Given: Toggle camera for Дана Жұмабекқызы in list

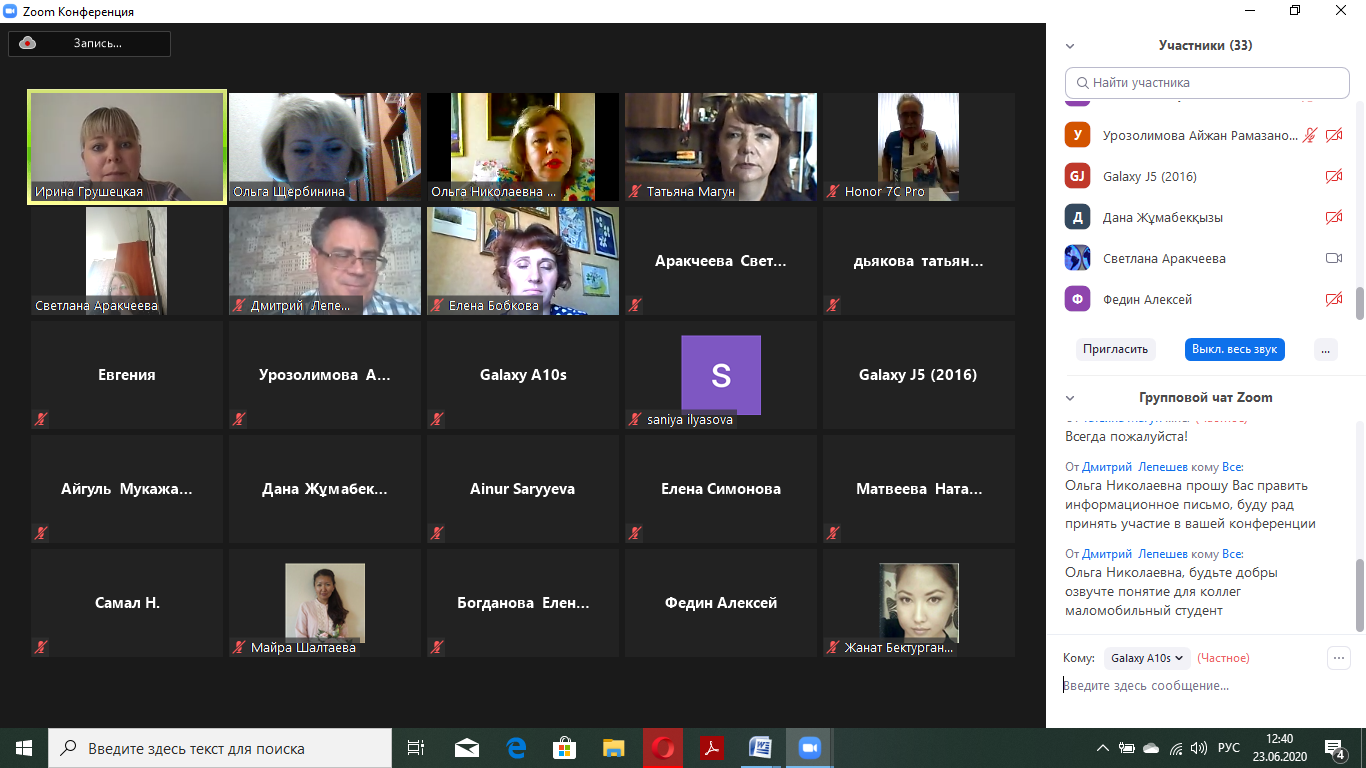Looking at the screenshot, I should tap(1333, 217).
